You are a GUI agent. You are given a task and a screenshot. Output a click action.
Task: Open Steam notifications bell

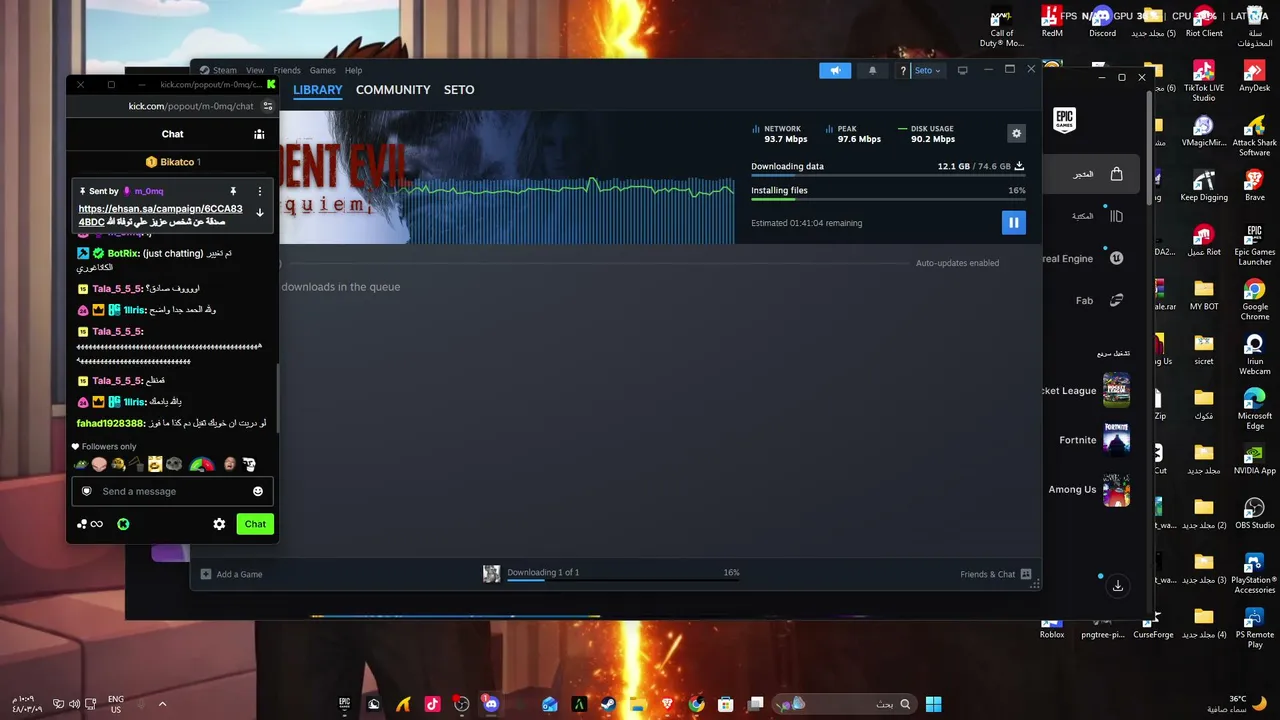pos(872,70)
